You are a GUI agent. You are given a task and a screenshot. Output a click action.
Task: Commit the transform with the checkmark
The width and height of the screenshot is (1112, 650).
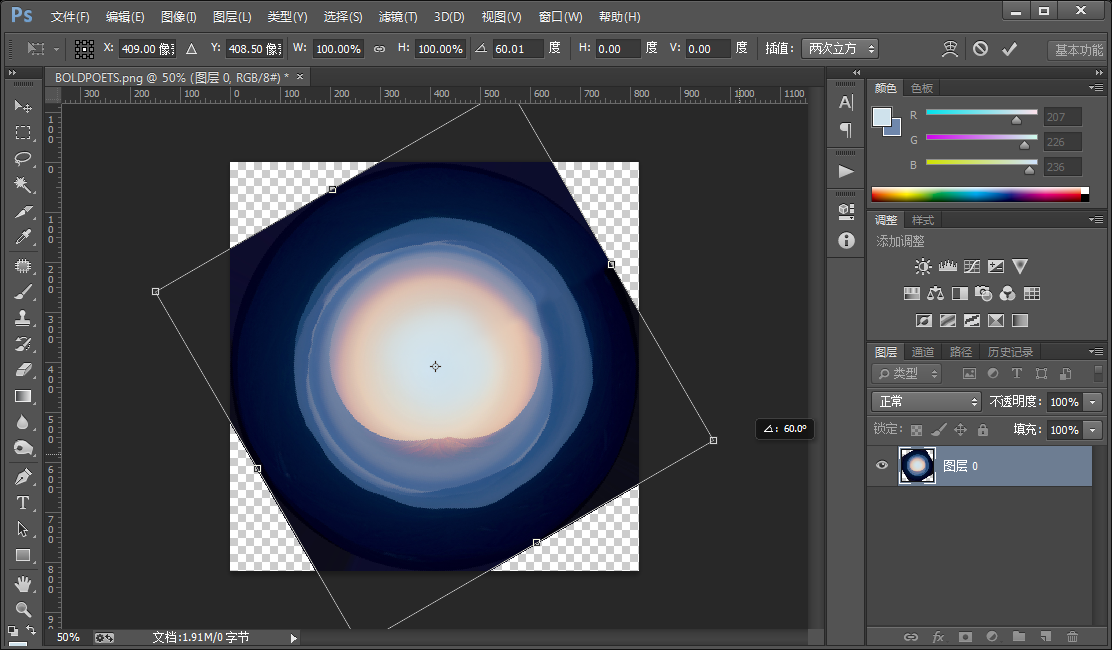click(1009, 49)
